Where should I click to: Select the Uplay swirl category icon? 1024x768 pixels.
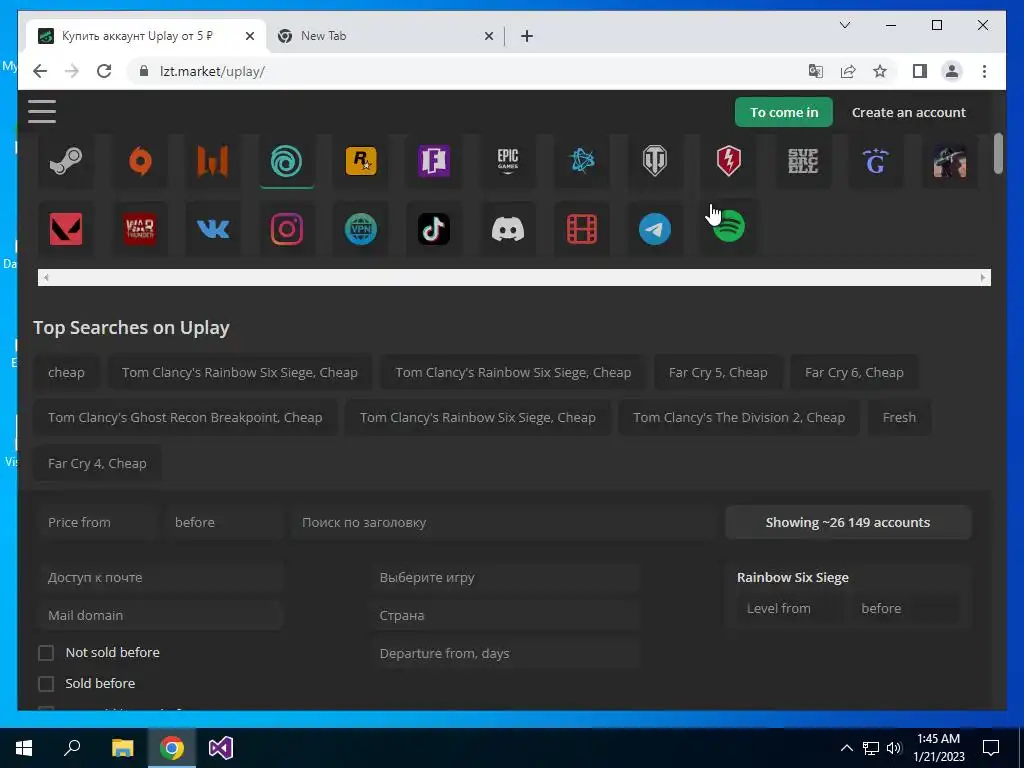(x=287, y=161)
